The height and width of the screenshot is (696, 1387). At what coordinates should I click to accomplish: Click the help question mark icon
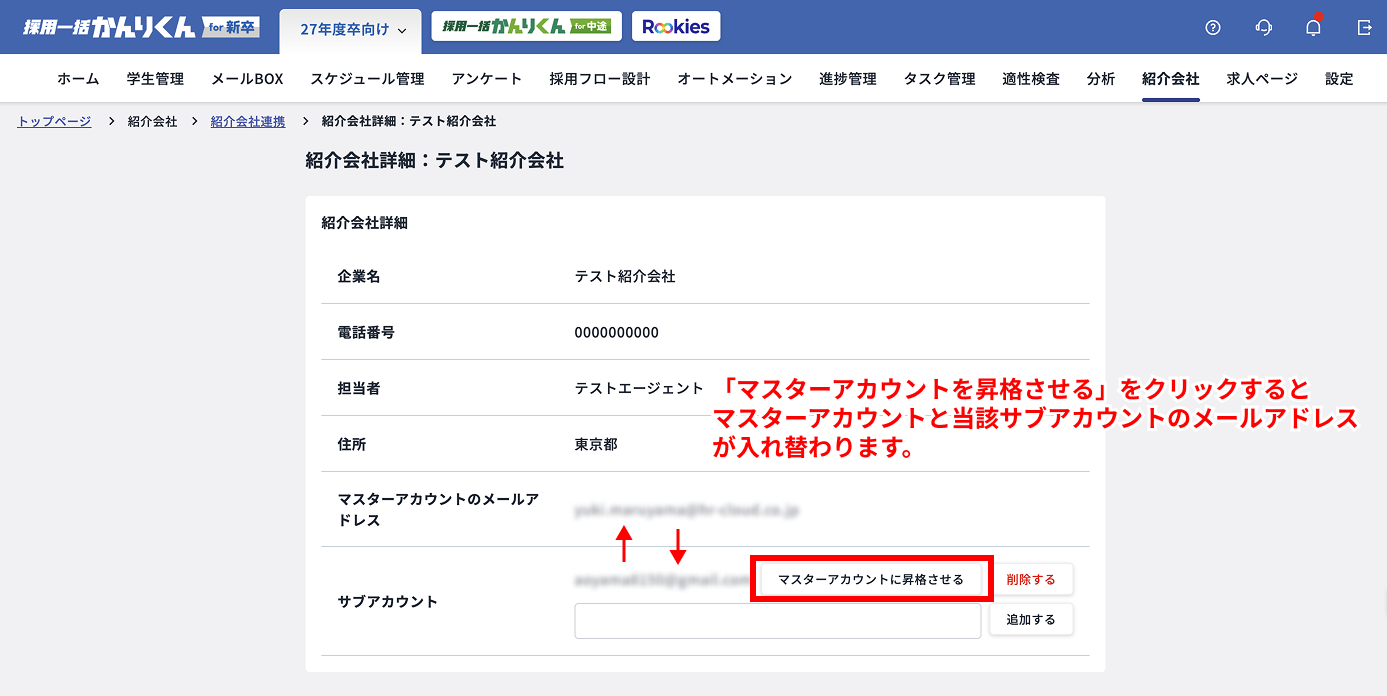tap(1213, 28)
